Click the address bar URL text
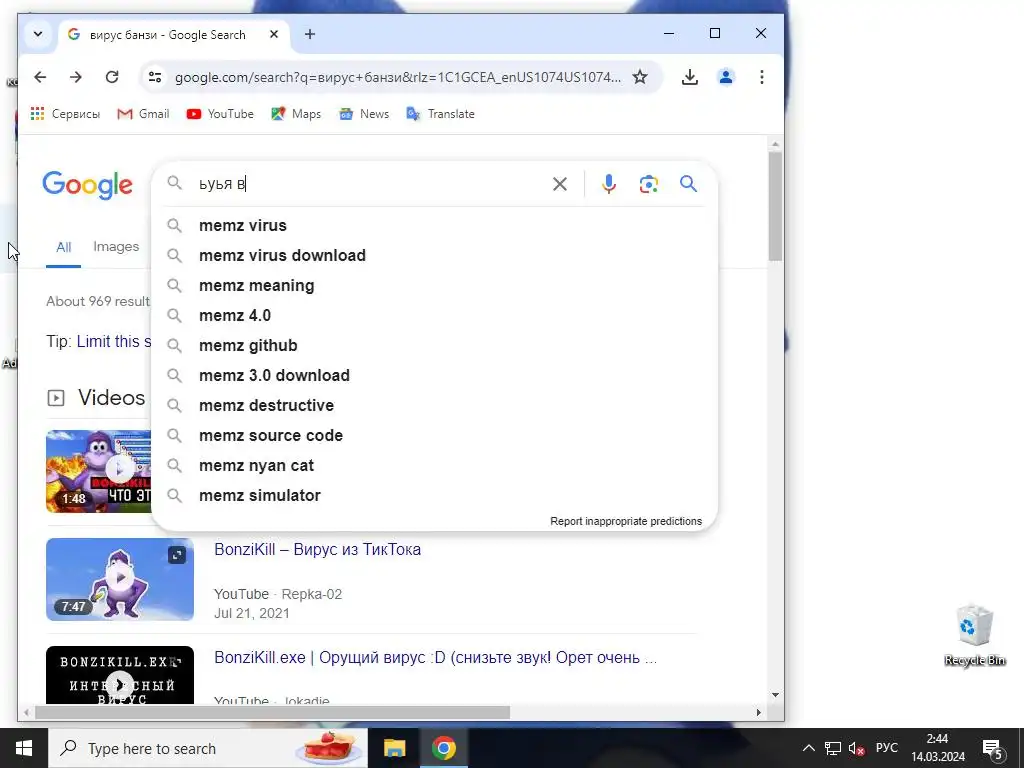The height and width of the screenshot is (768, 1024). pos(398,77)
